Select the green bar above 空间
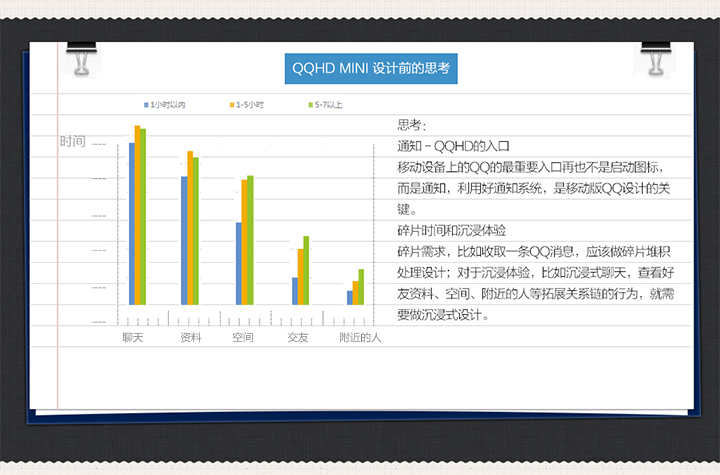720x475 pixels. 250,240
